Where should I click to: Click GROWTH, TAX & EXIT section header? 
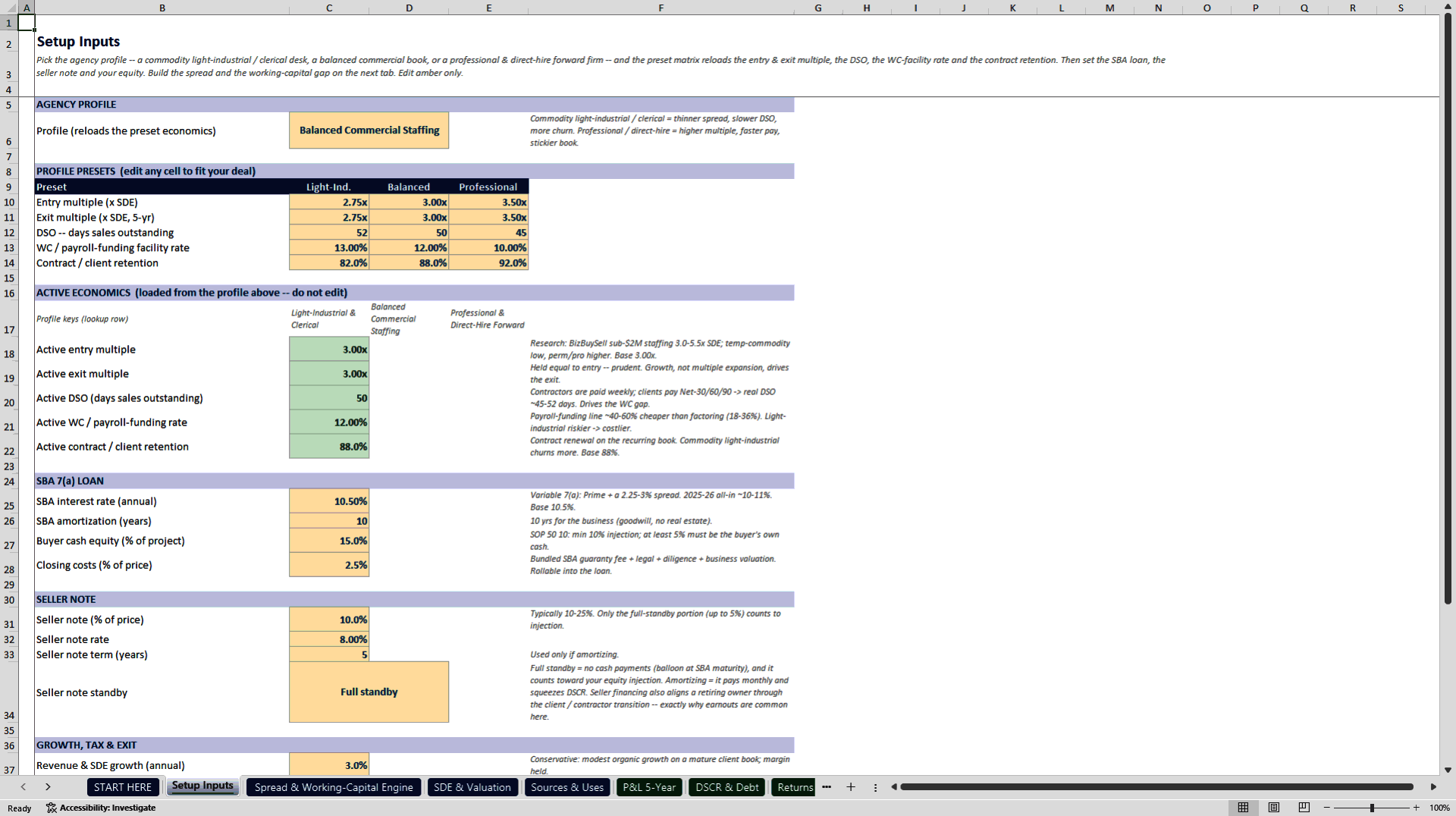(x=414, y=745)
